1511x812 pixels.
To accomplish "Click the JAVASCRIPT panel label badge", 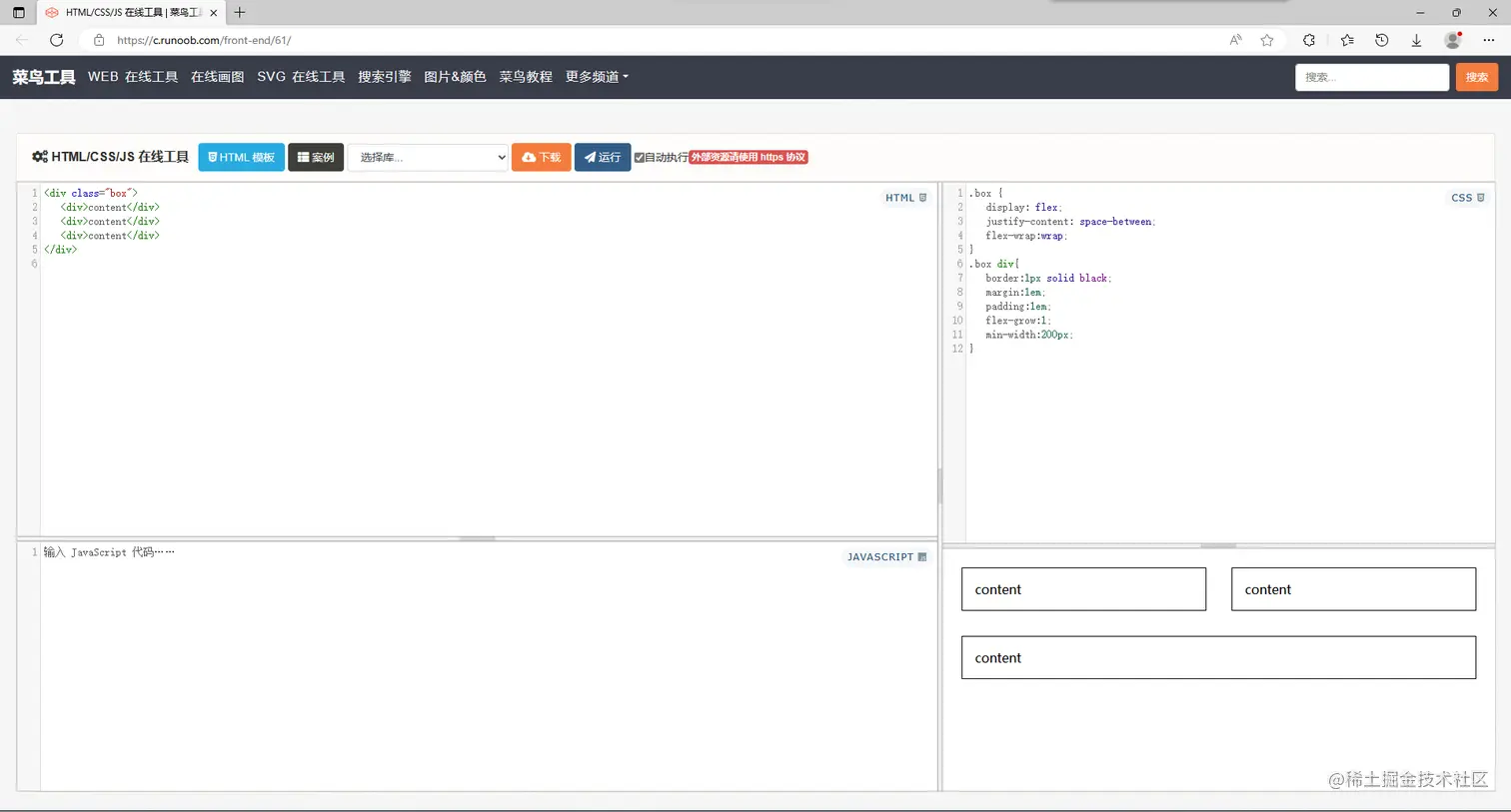I will pyautogui.click(x=886, y=557).
